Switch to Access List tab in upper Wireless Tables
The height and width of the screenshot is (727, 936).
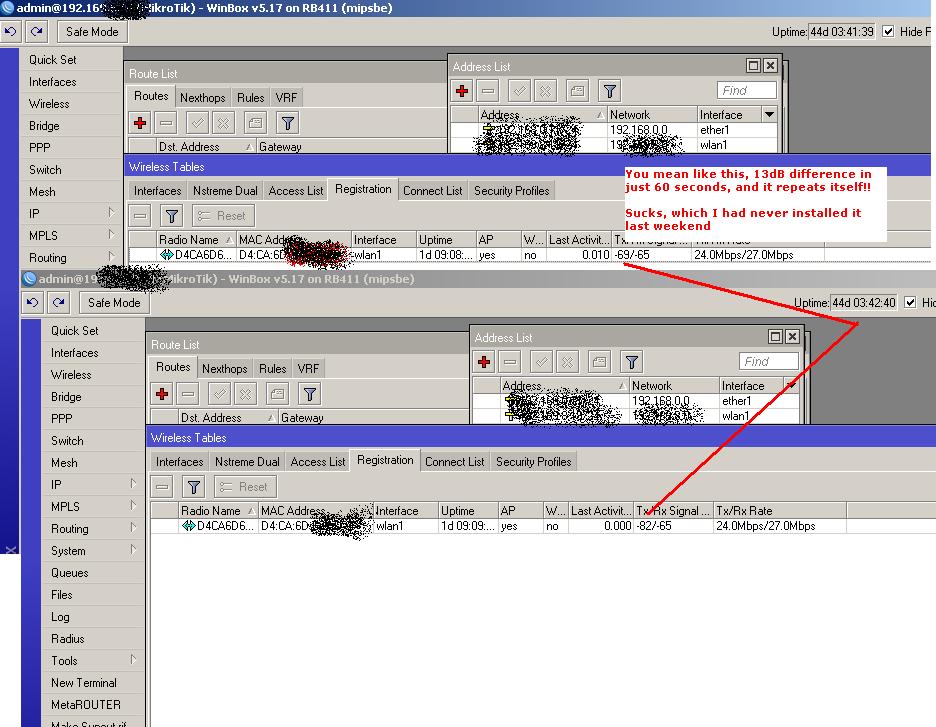(x=295, y=190)
